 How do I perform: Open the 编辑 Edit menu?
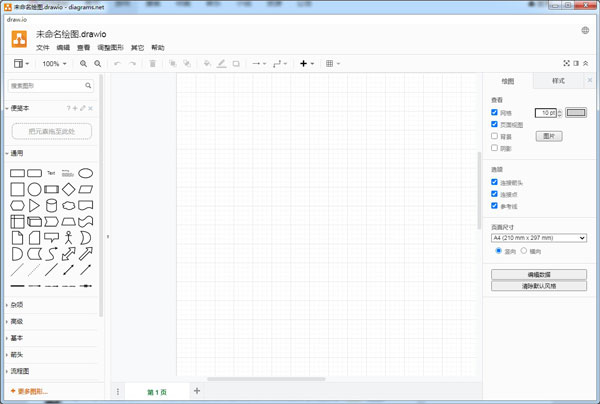pyautogui.click(x=63, y=47)
